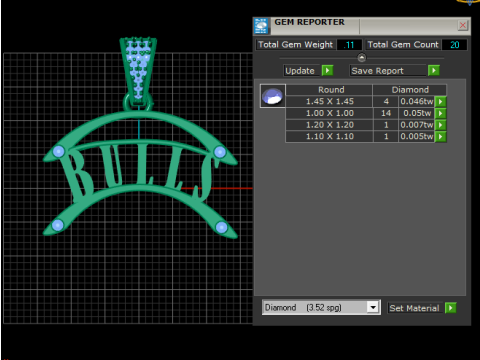The image size is (480, 360).
Task: Click green arrow beside Set Material
Action: tap(451, 308)
